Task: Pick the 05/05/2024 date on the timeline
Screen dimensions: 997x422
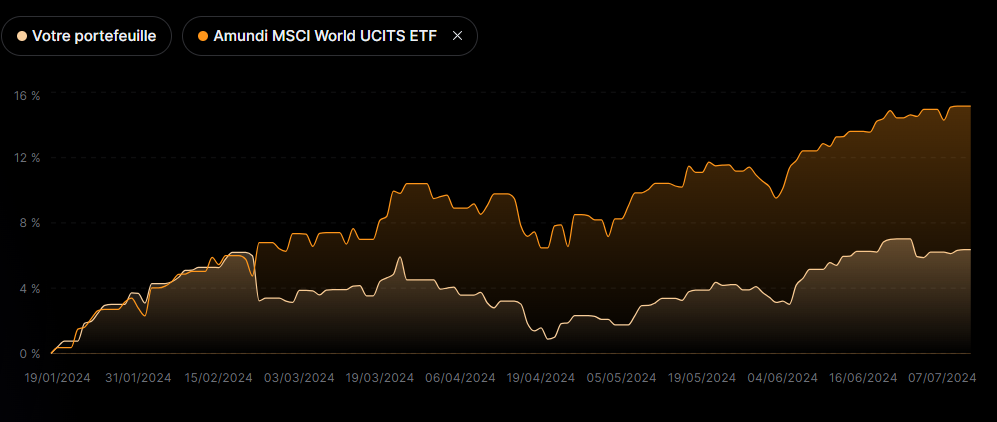Action: 622,378
